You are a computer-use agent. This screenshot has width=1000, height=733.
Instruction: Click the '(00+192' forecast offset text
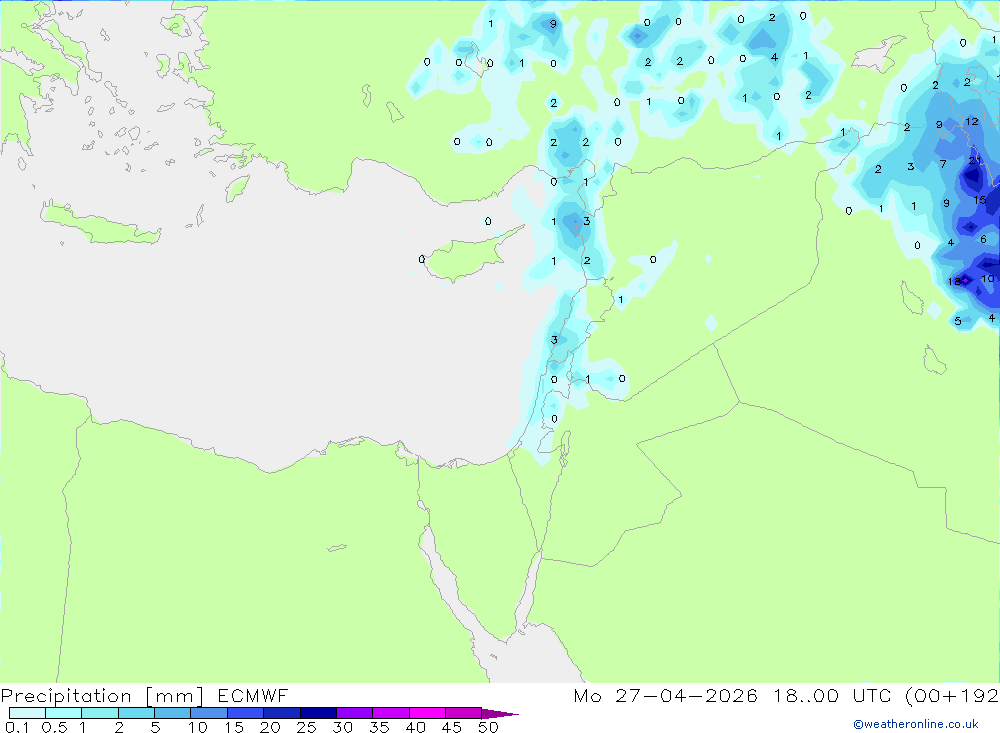[x=952, y=696]
